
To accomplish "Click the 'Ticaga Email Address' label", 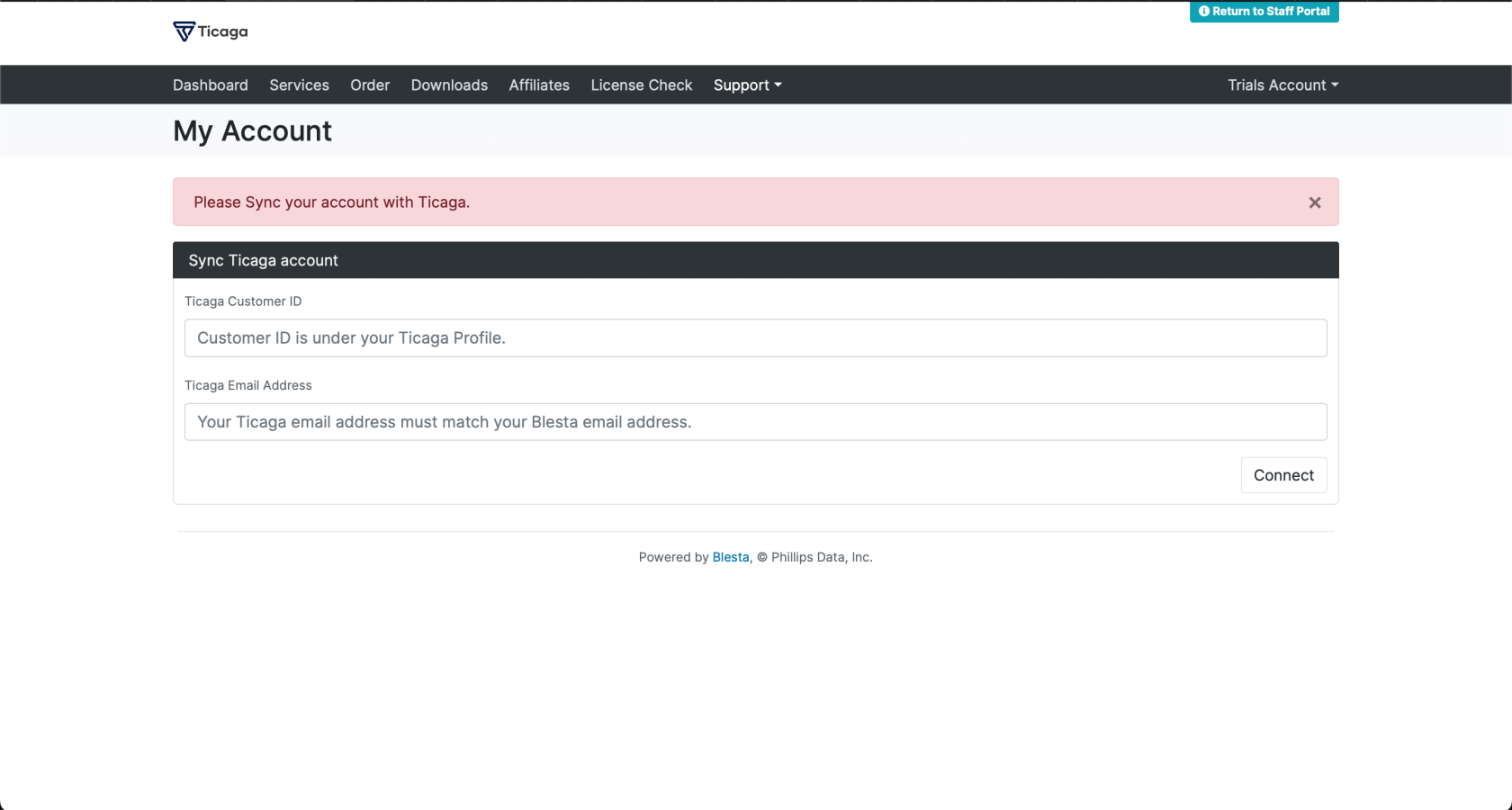I will tap(248, 385).
